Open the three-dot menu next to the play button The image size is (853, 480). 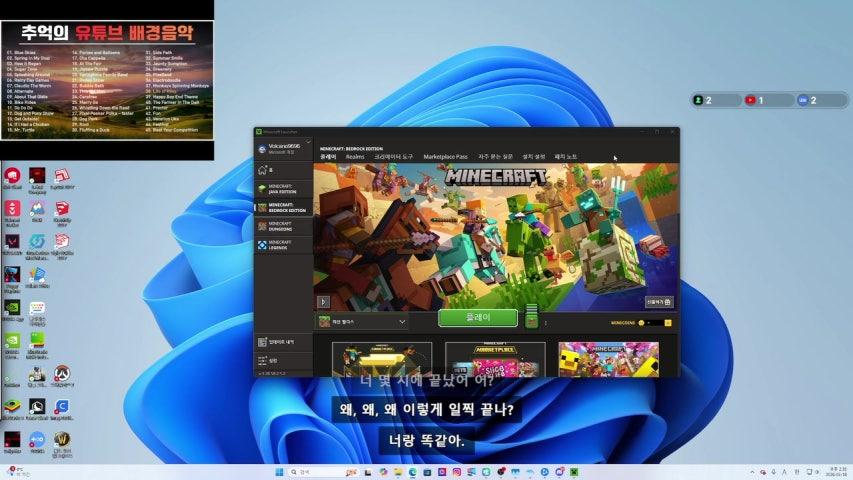546,323
